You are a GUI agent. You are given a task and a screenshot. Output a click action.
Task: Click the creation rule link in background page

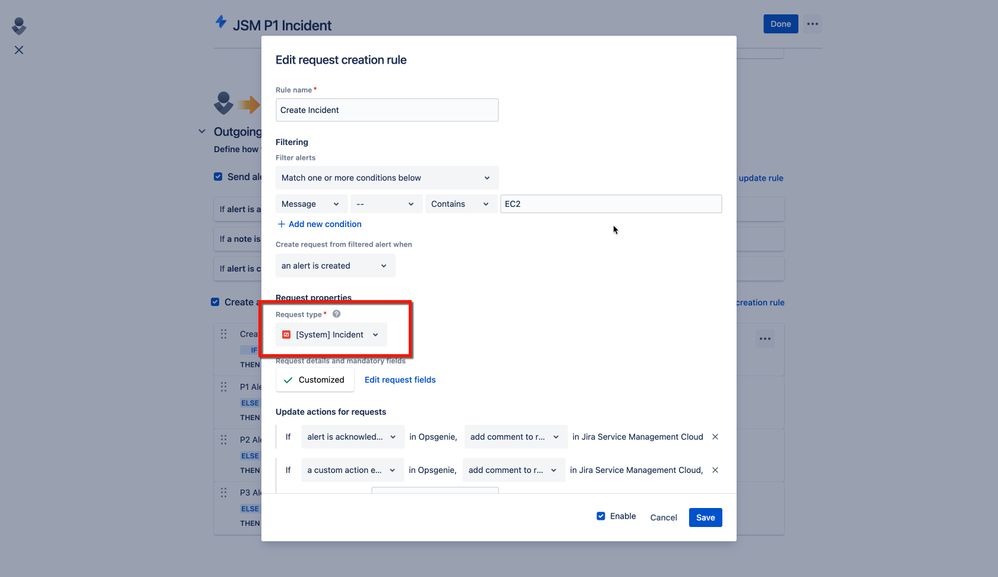point(761,303)
